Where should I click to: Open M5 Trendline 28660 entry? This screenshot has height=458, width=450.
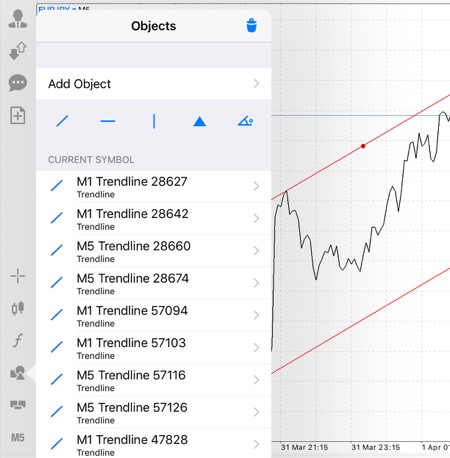tap(154, 251)
